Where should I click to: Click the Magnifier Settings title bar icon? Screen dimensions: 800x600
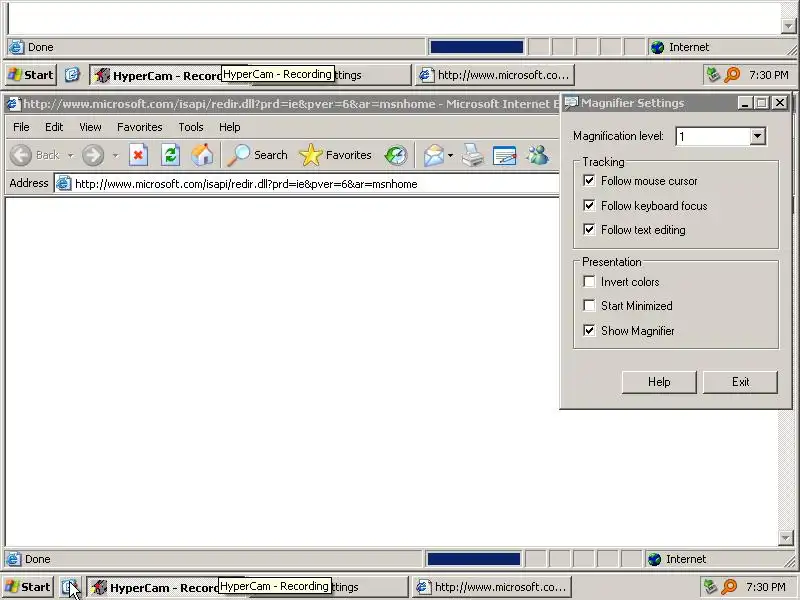click(x=571, y=103)
